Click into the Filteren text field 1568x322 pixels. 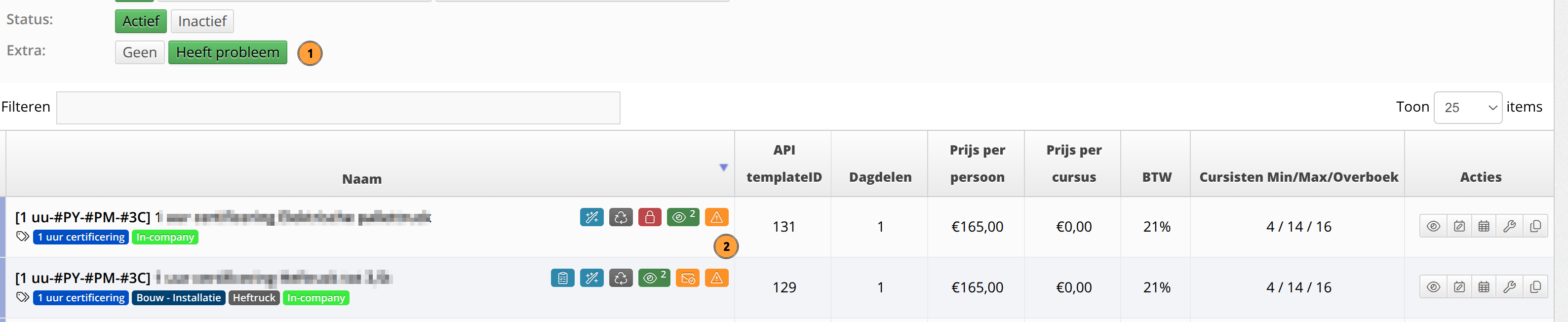(339, 108)
